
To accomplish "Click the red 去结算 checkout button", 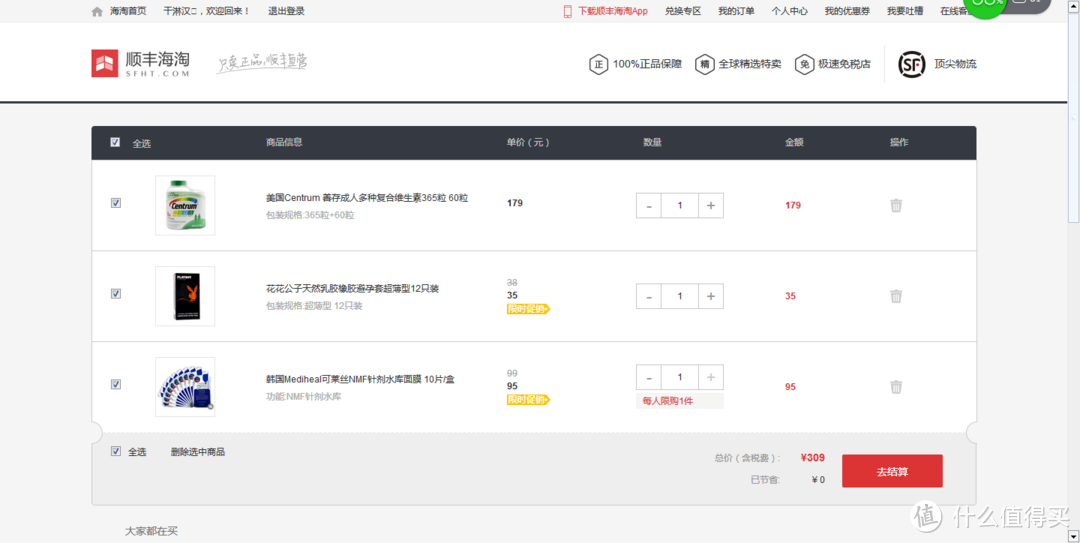I will [892, 471].
